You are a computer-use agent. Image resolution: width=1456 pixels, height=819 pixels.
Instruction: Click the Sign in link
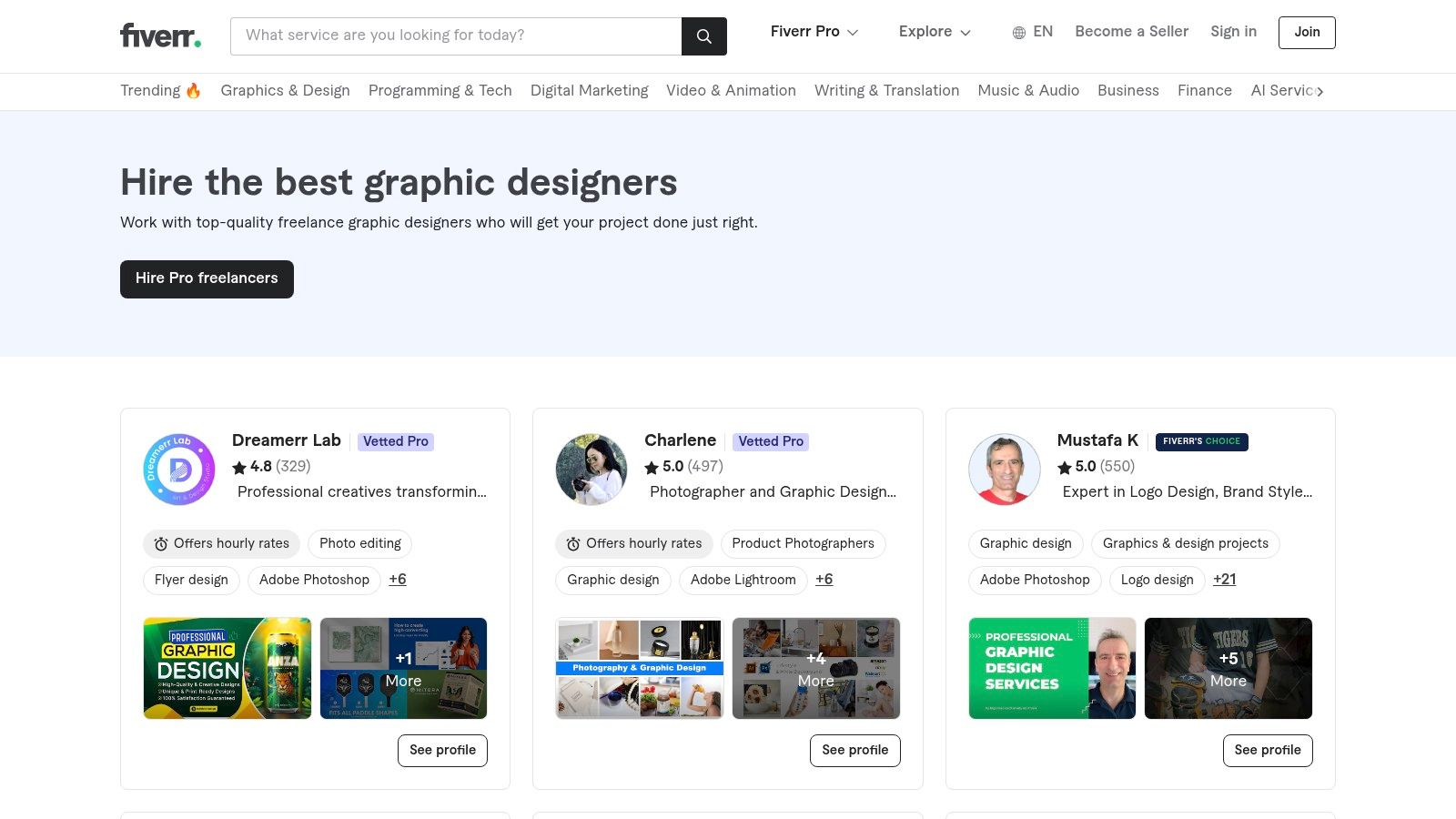pos(1233,32)
